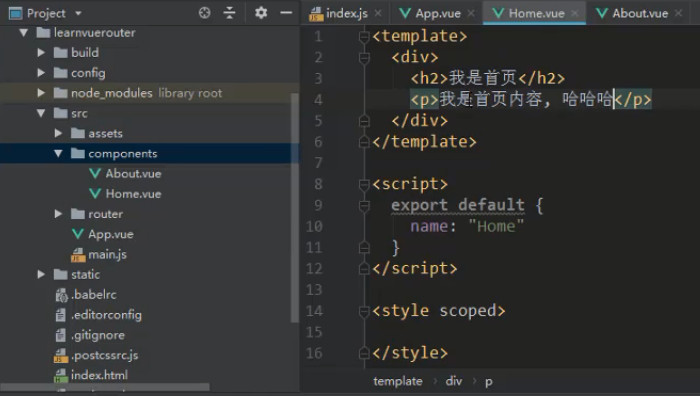700x396 pixels.
Task: Click the "Home" name string on line 10
Action: click(496, 226)
